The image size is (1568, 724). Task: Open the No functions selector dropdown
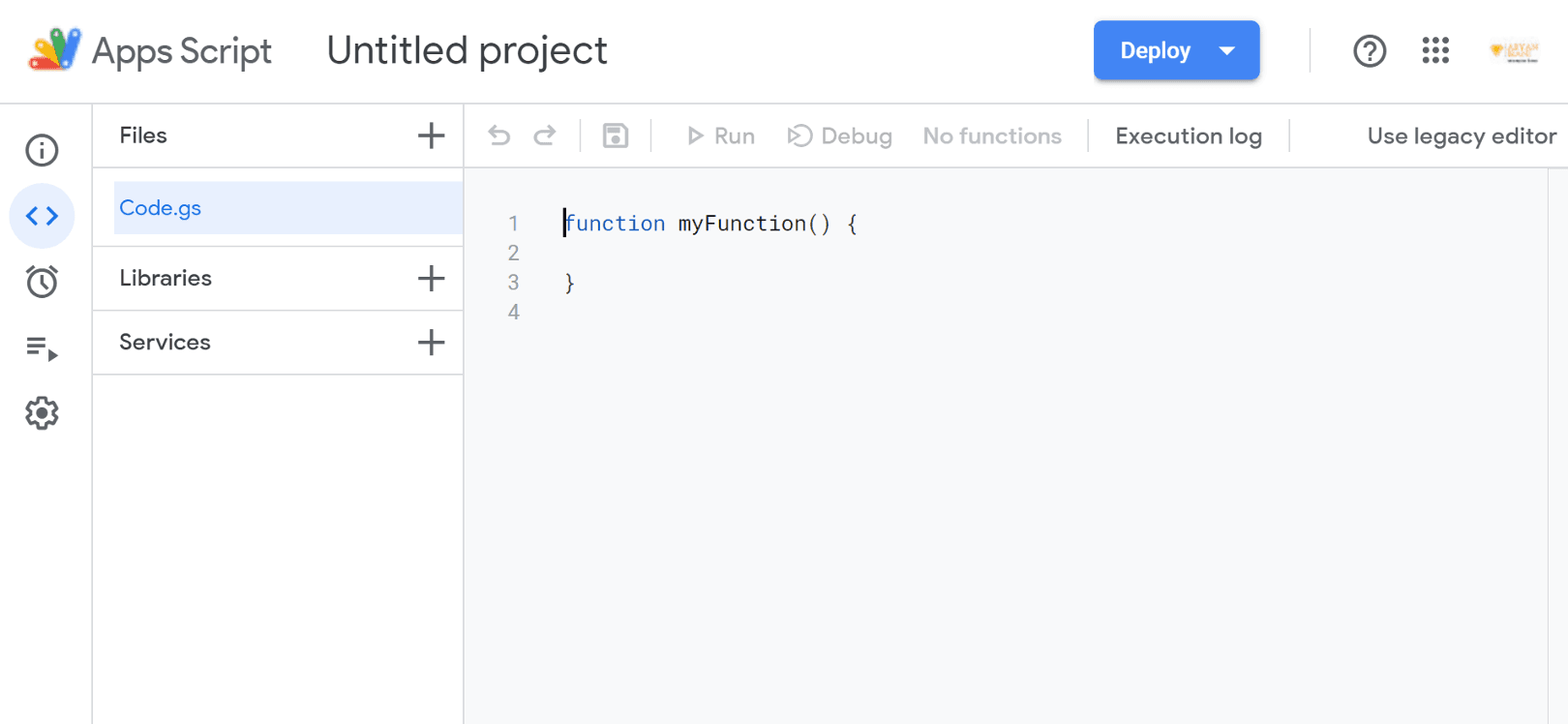coord(992,136)
